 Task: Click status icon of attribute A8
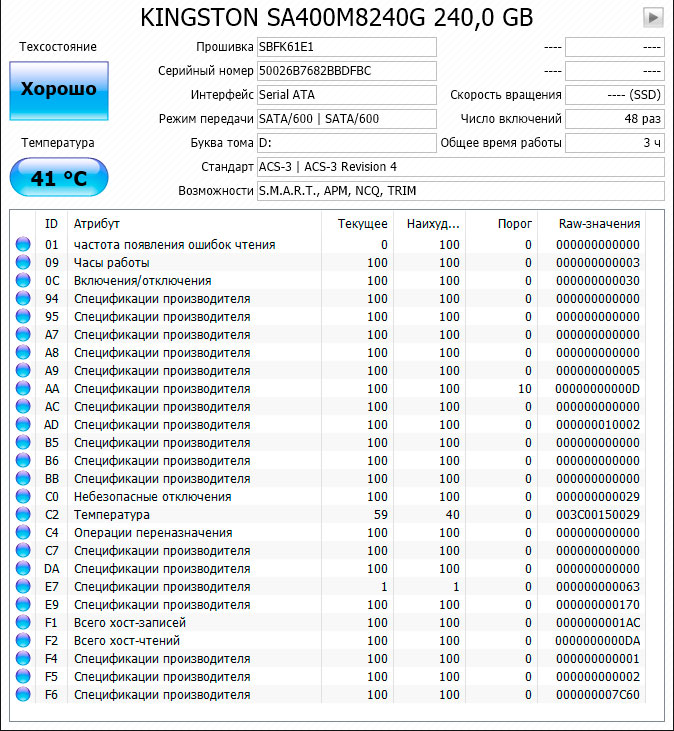click(x=23, y=352)
